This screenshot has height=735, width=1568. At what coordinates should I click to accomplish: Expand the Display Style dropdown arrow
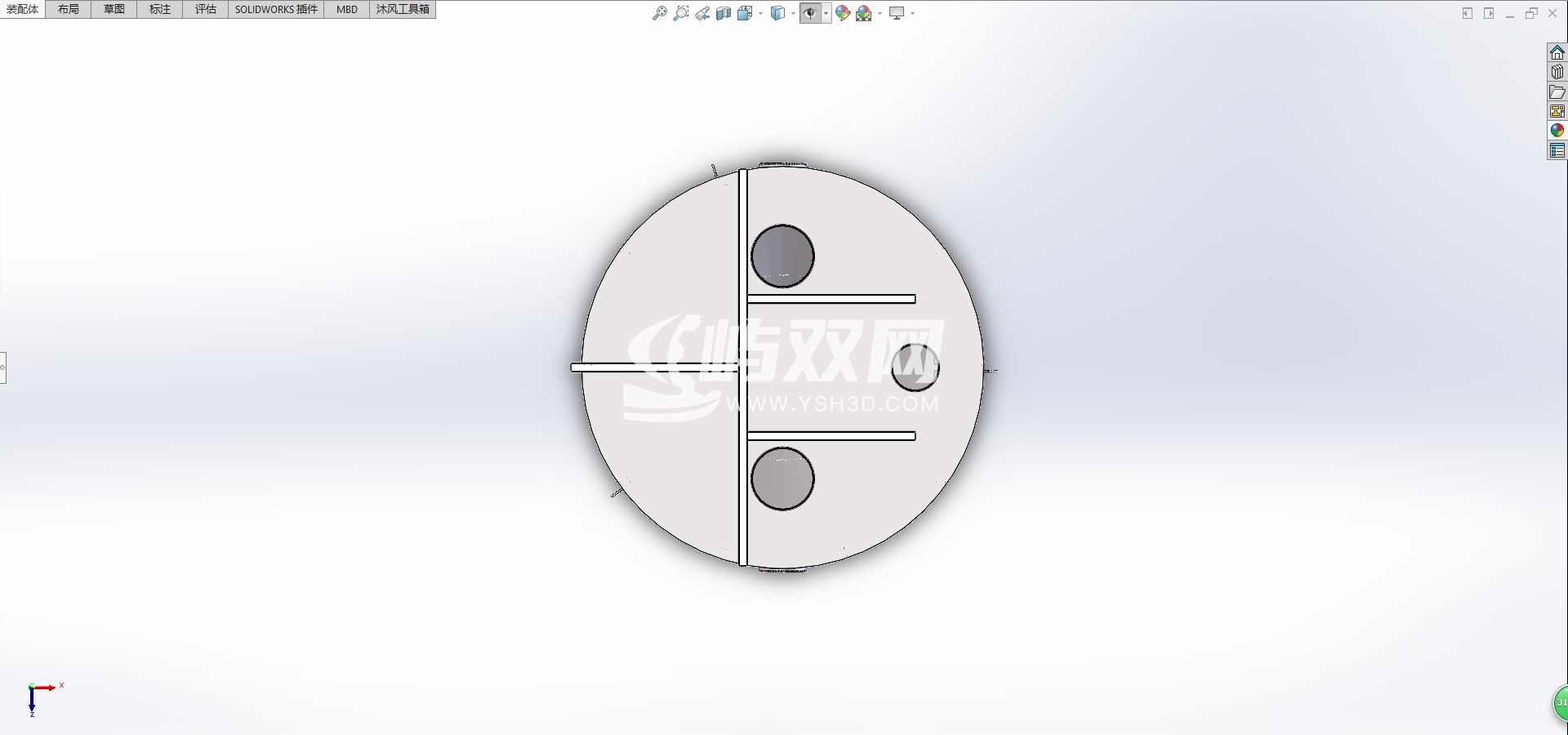point(793,13)
